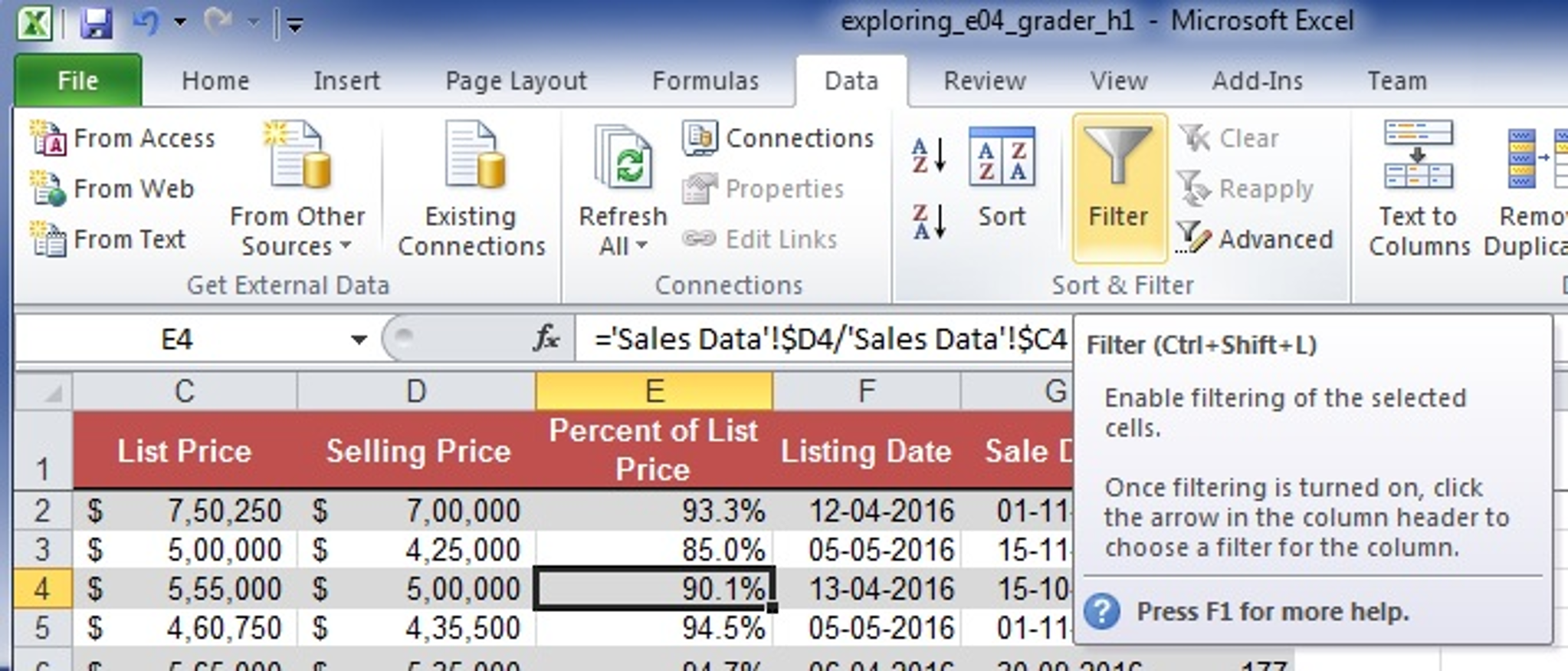
Task: Click the Select All corner button
Action: coord(44,392)
